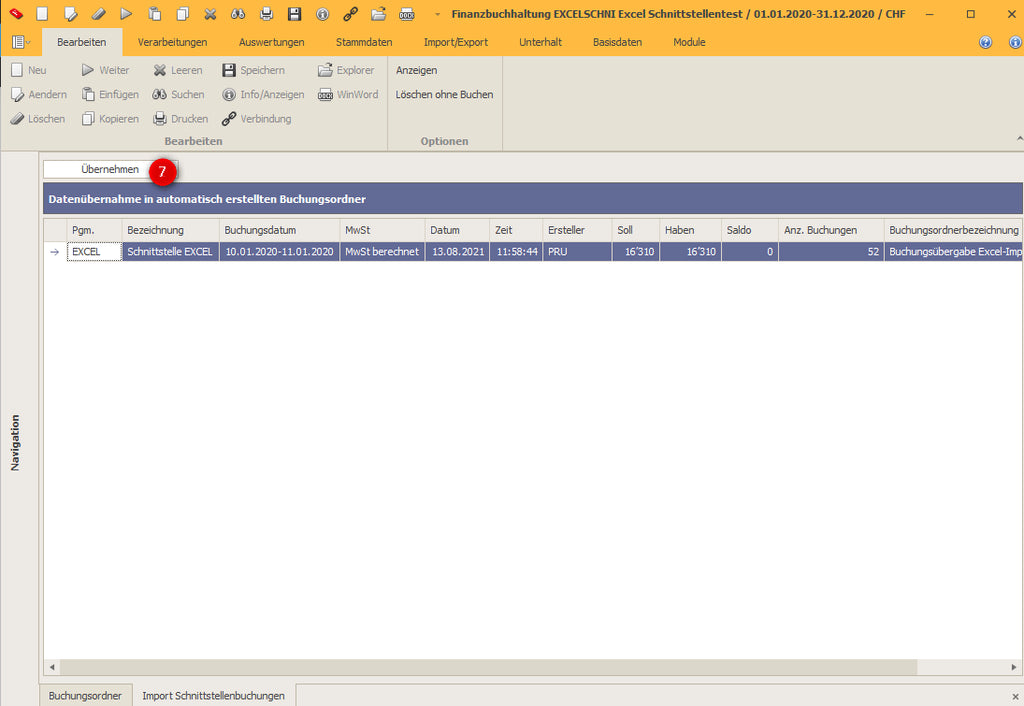Click Löschen ohne Buchen option
Viewport: 1024px width, 706px height.
(444, 95)
